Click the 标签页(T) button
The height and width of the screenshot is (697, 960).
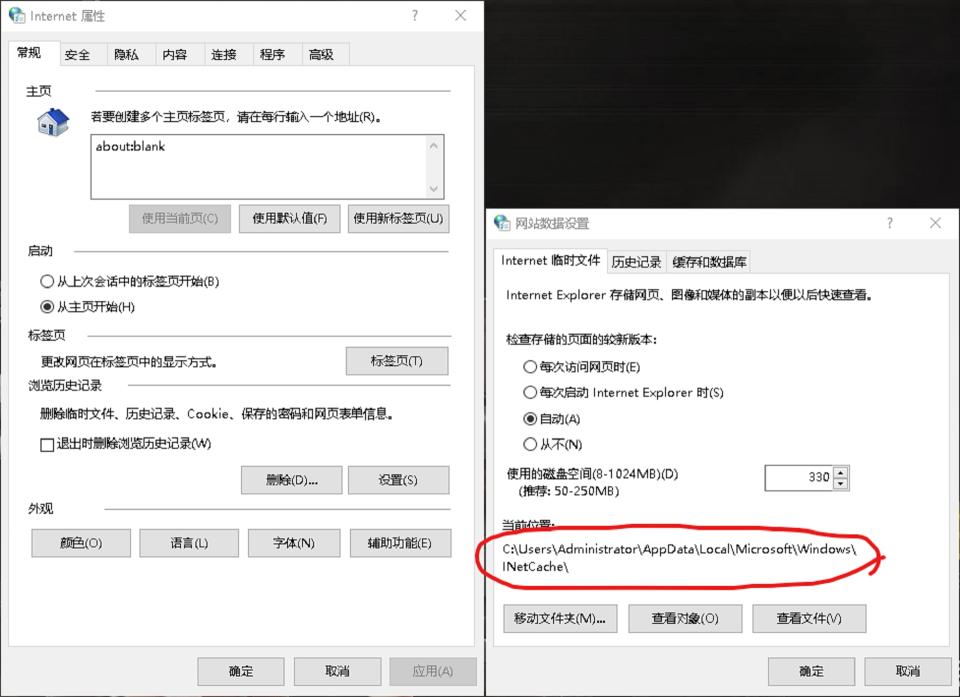click(398, 361)
